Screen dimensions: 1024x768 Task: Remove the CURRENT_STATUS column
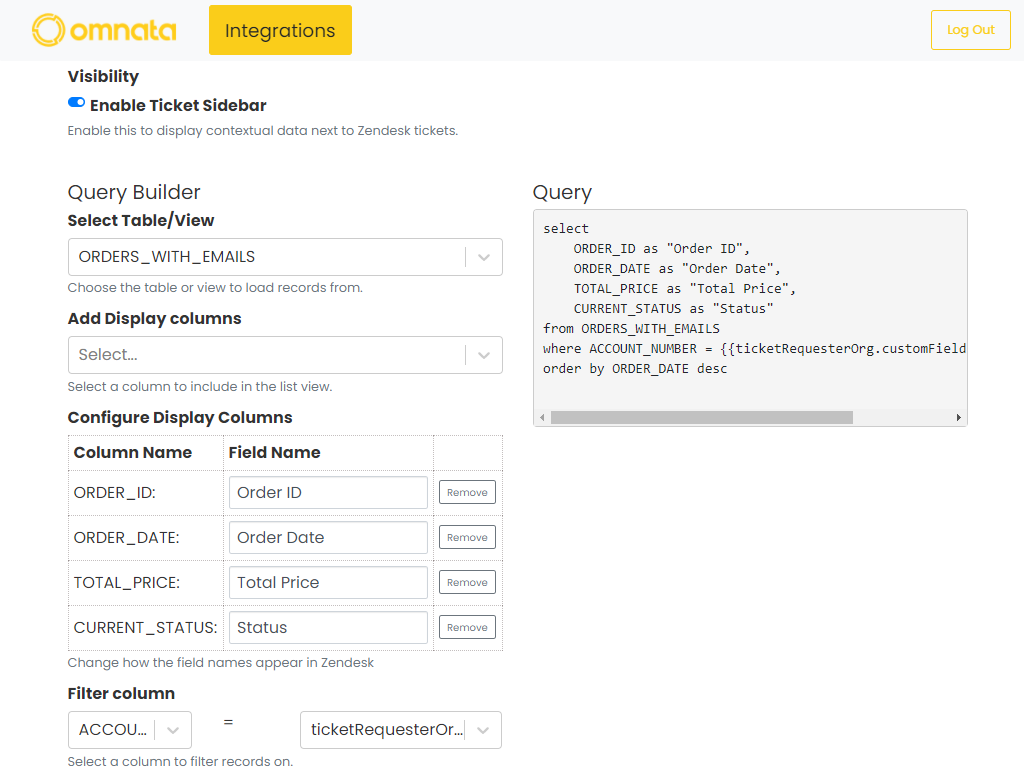[467, 628]
